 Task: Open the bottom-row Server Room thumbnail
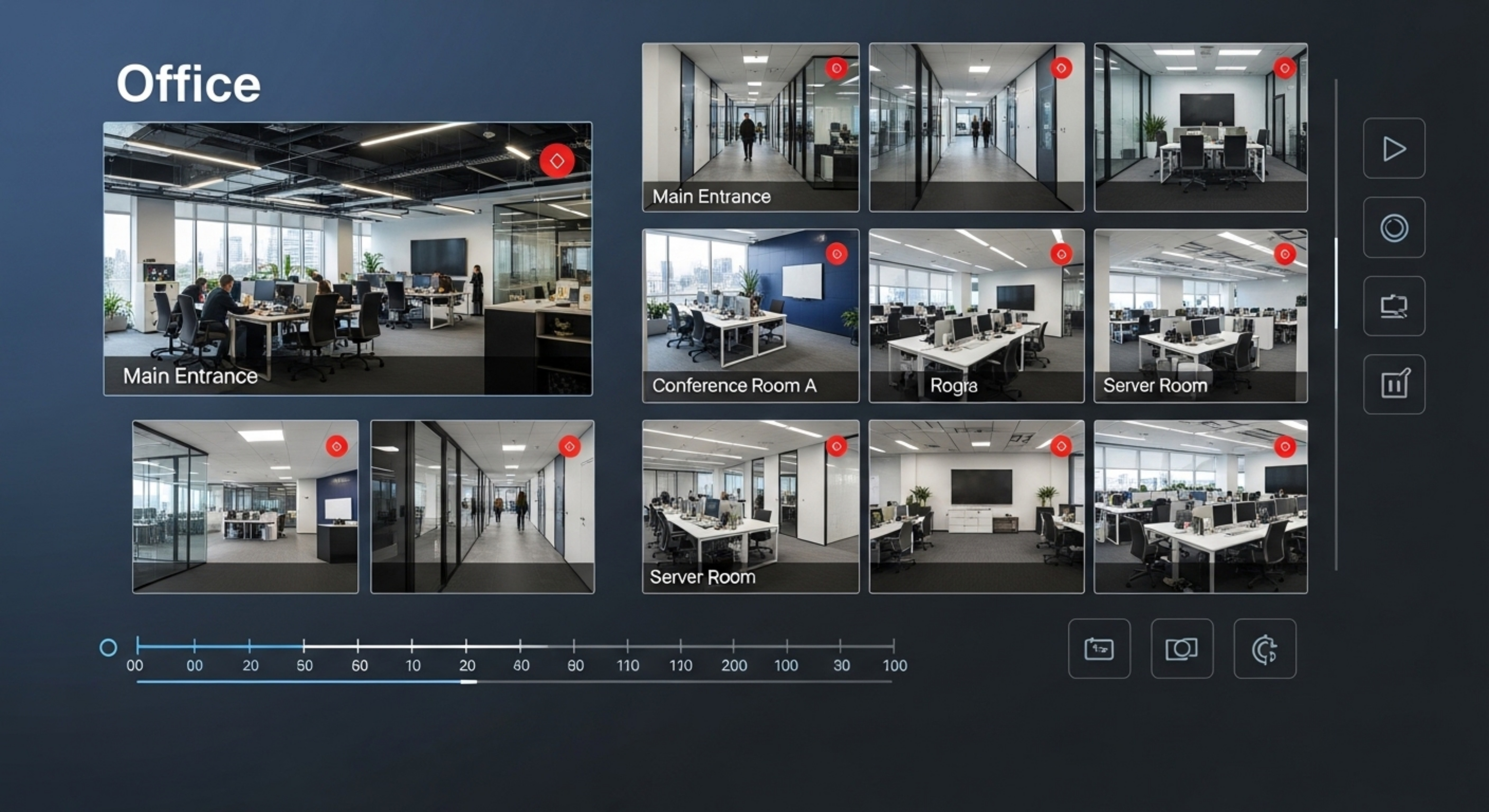coord(750,506)
